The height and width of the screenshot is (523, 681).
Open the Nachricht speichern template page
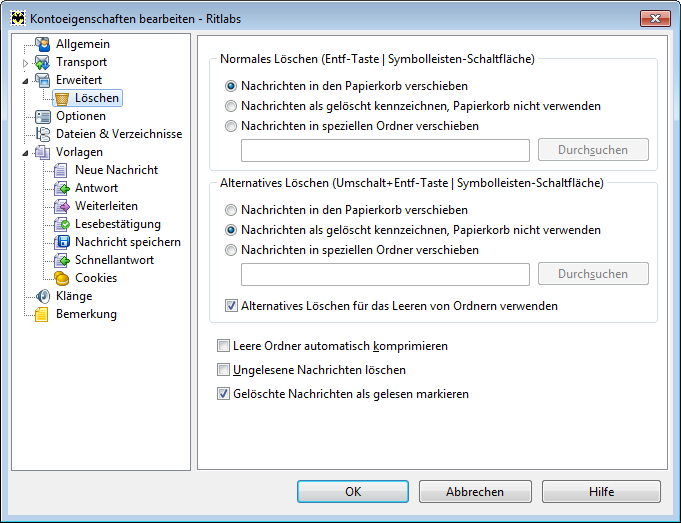[x=128, y=242]
